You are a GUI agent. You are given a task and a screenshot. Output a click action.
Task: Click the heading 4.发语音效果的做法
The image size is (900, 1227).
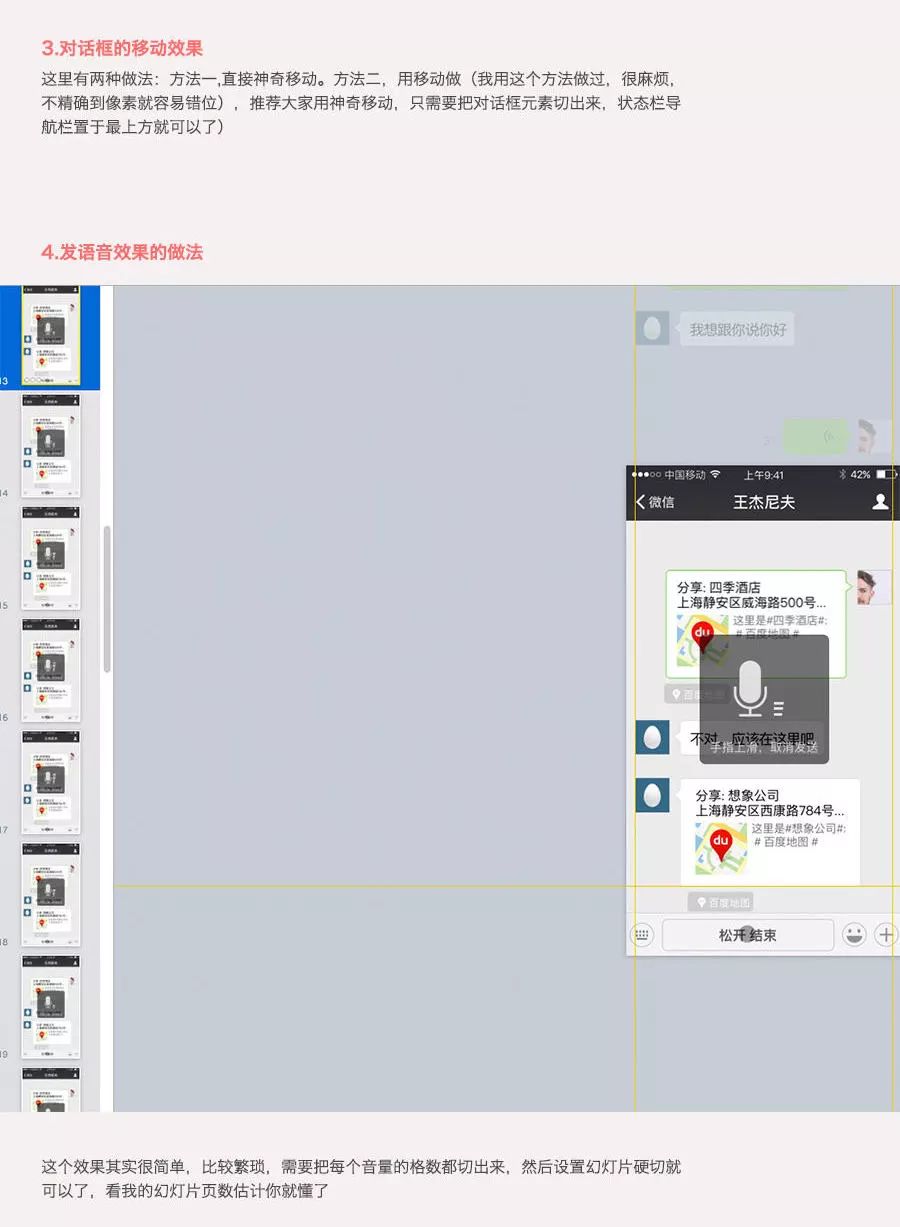(x=122, y=252)
